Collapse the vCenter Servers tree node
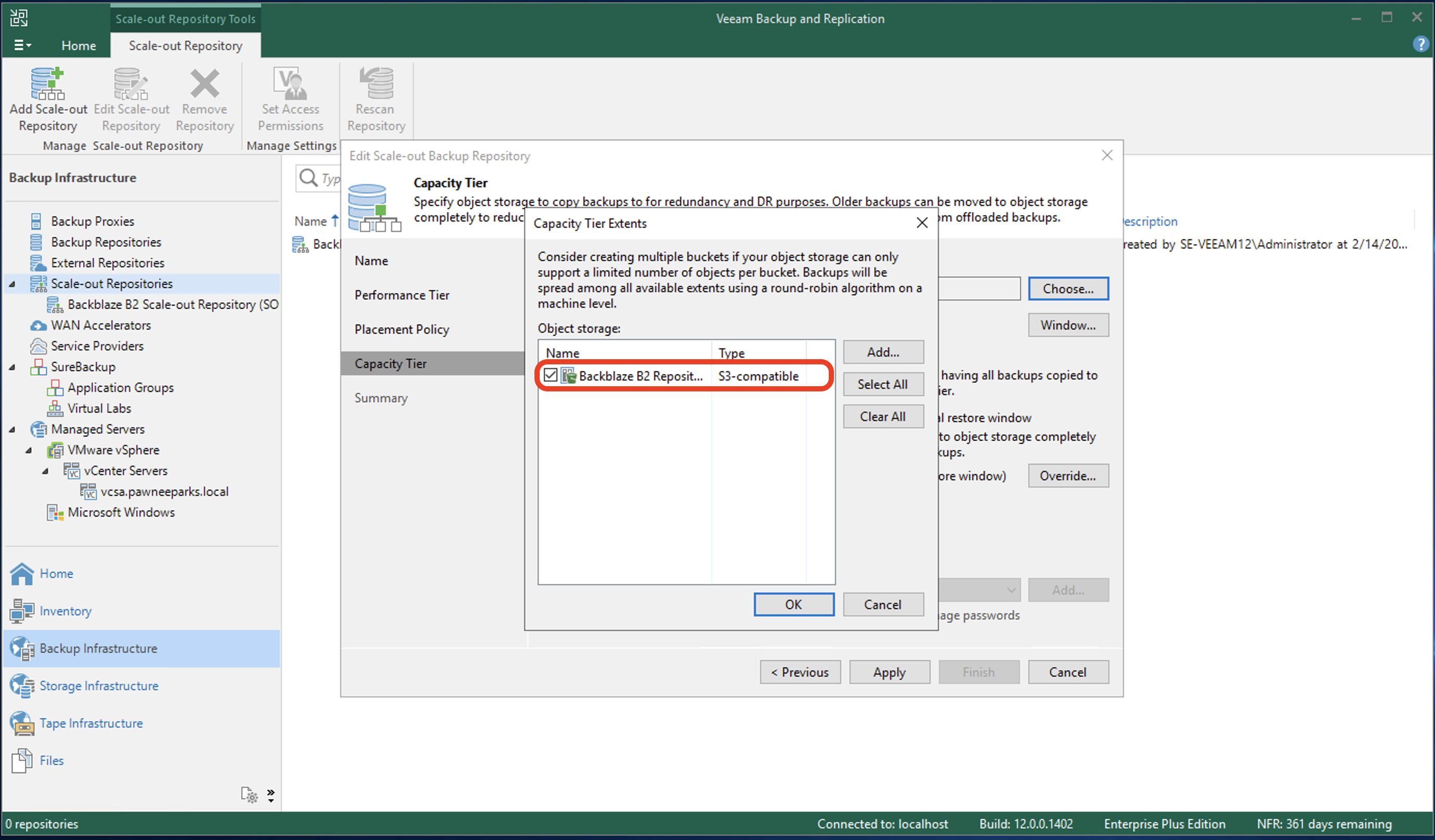 click(x=45, y=470)
